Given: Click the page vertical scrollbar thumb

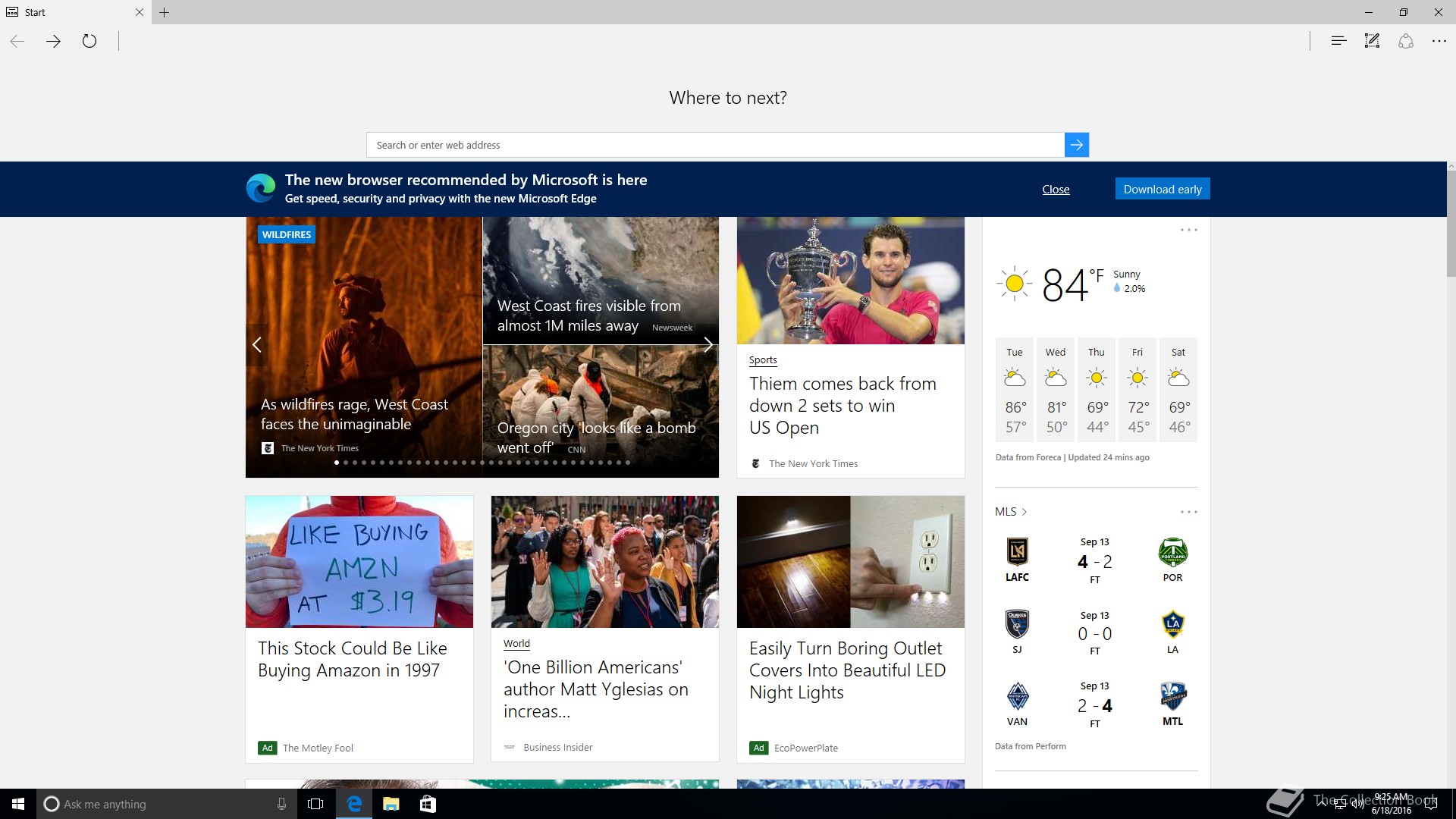Looking at the screenshot, I should [1451, 224].
